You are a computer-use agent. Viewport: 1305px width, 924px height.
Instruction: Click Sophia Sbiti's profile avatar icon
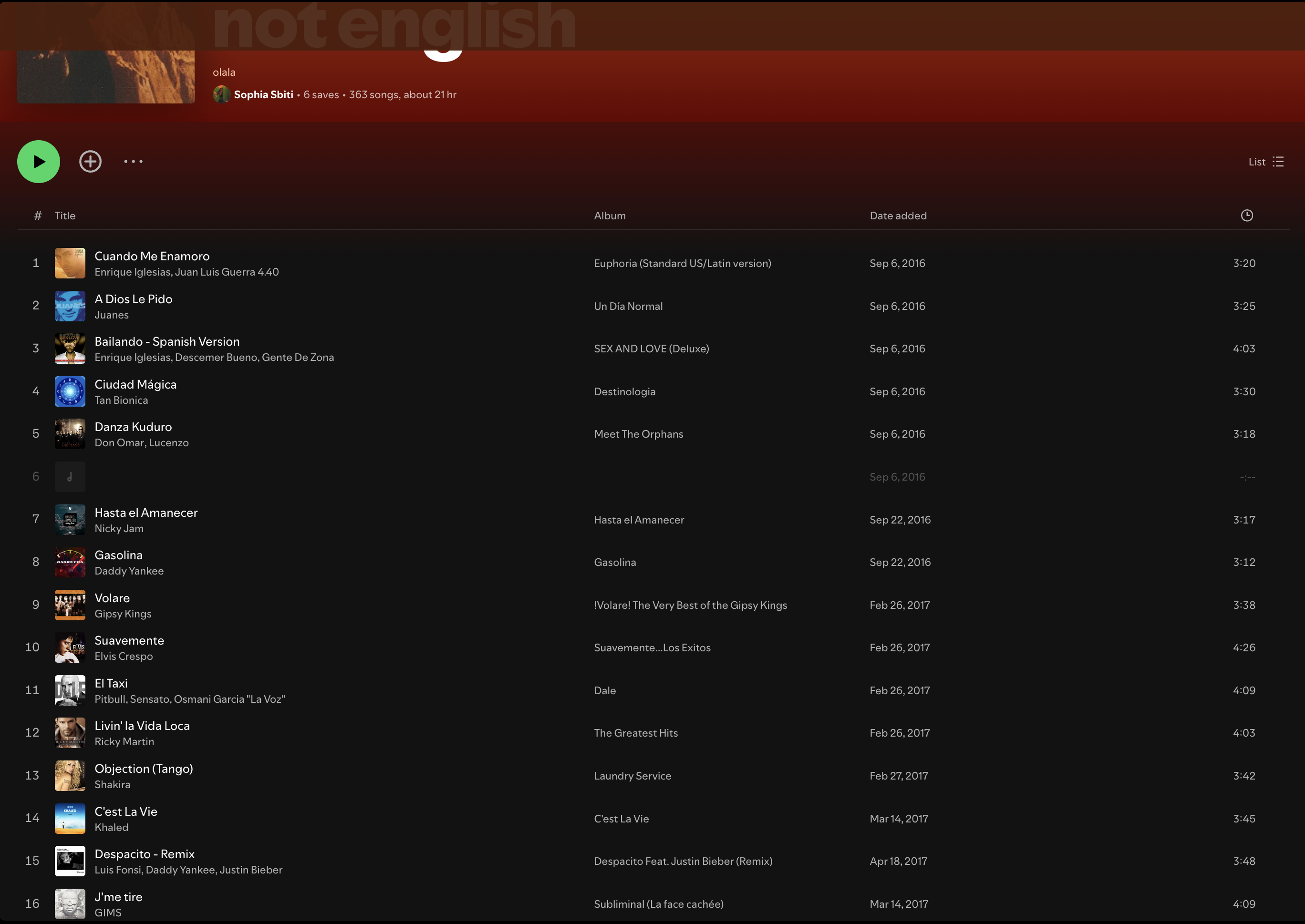[x=221, y=94]
